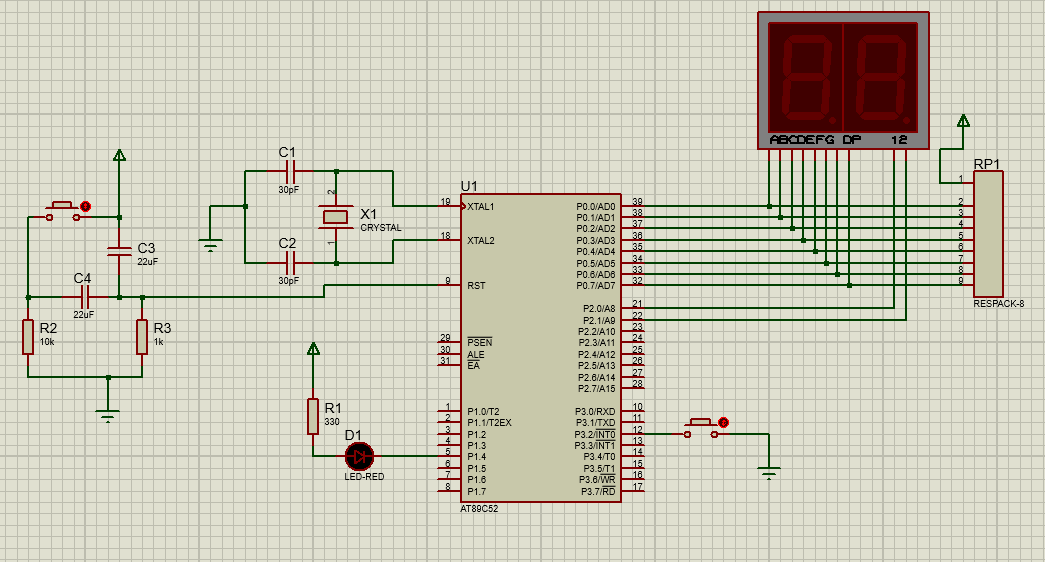Click the power terminal above R1
1045x562 pixels.
point(313,349)
